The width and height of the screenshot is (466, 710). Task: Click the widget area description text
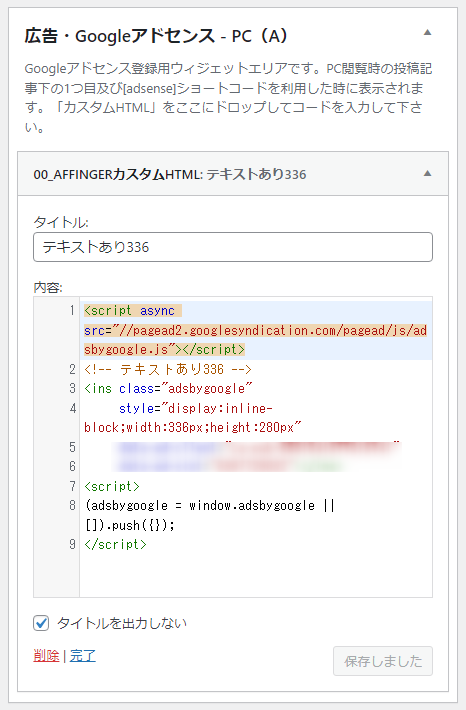228,97
